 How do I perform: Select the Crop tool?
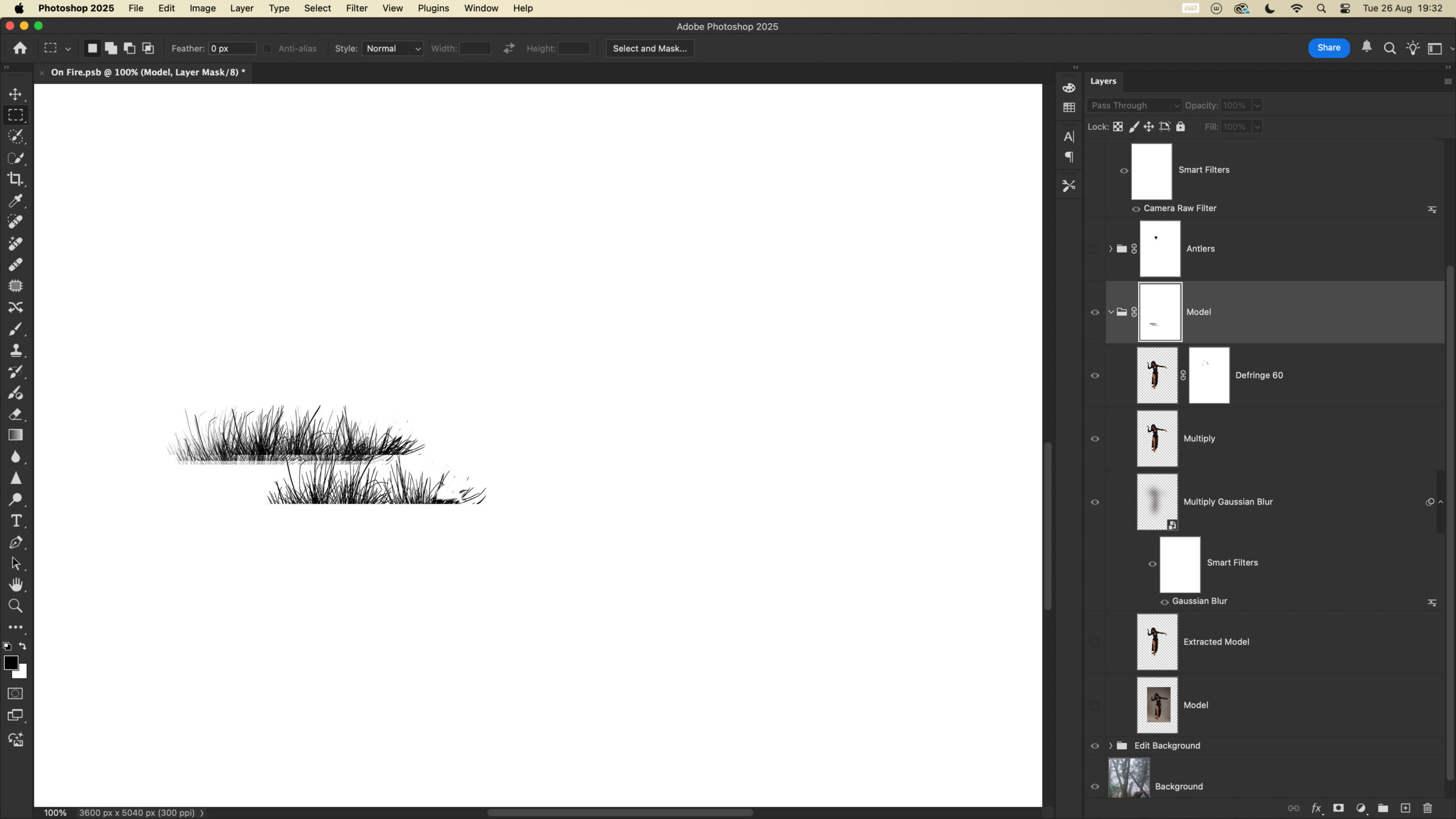[15, 179]
